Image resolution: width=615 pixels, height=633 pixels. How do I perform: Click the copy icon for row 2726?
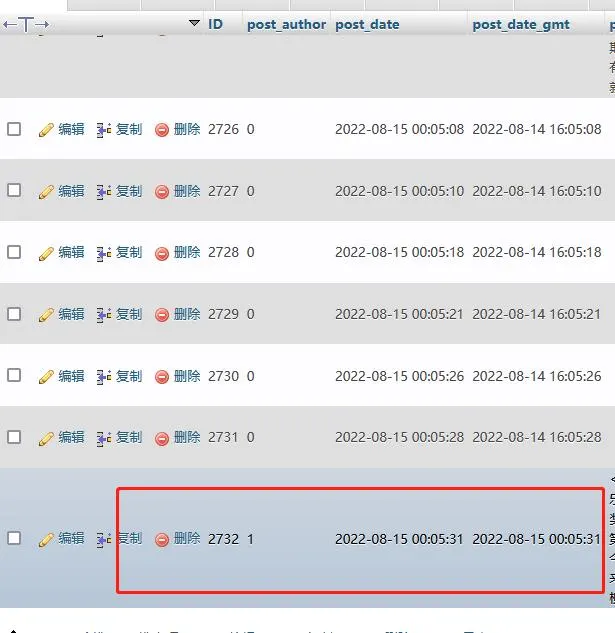pyautogui.click(x=104, y=130)
